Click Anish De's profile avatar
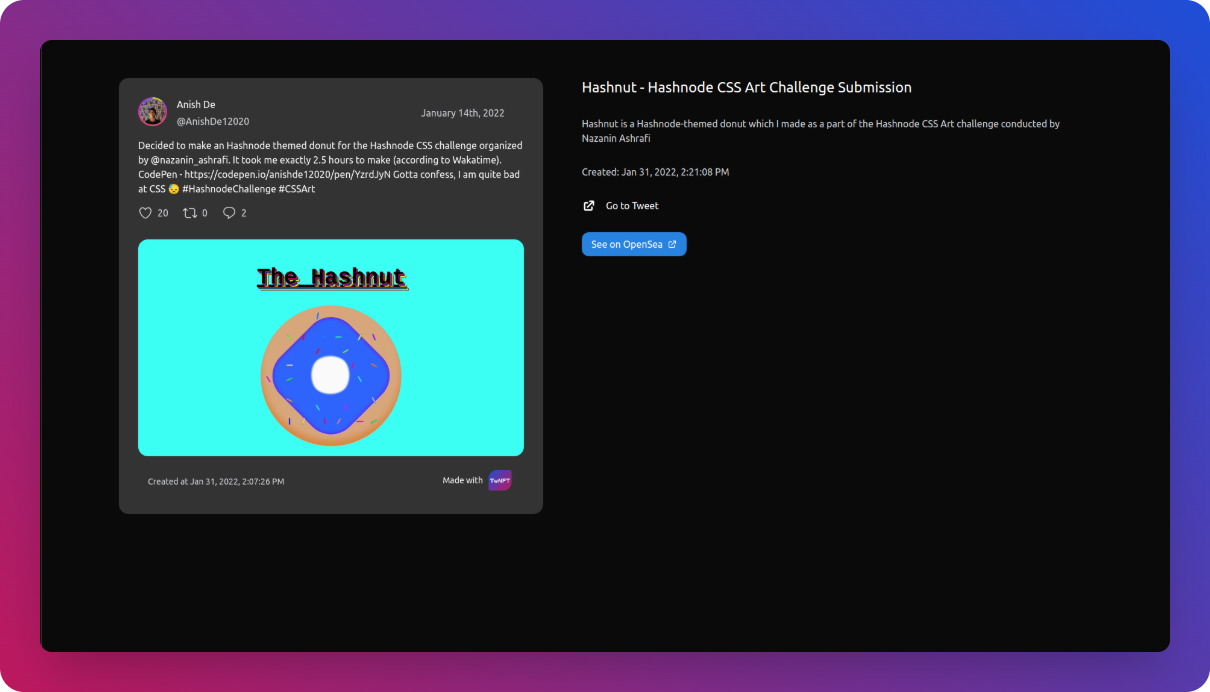Screen dimensions: 1210x692 click(x=152, y=111)
